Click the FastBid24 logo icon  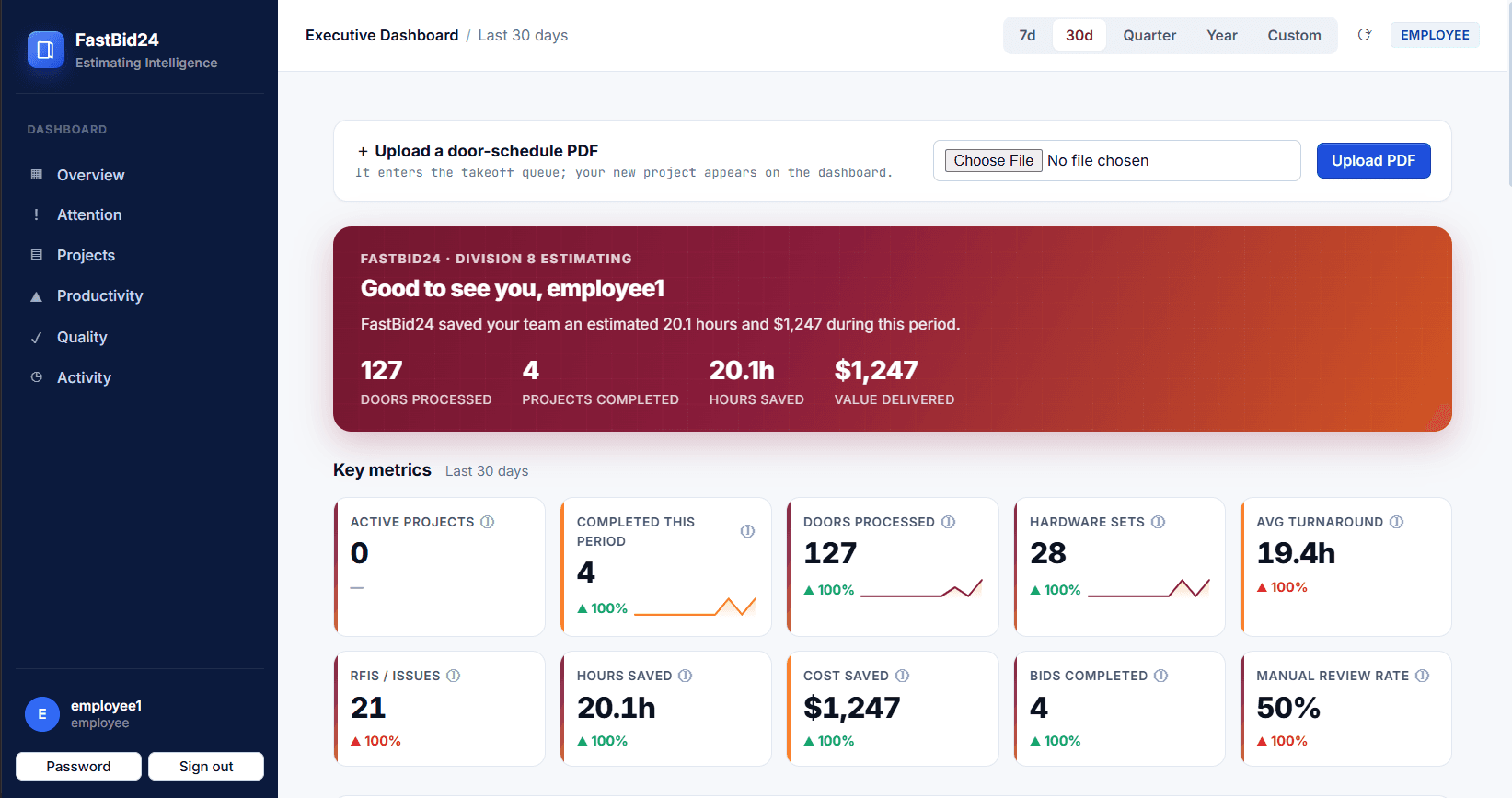pos(45,51)
